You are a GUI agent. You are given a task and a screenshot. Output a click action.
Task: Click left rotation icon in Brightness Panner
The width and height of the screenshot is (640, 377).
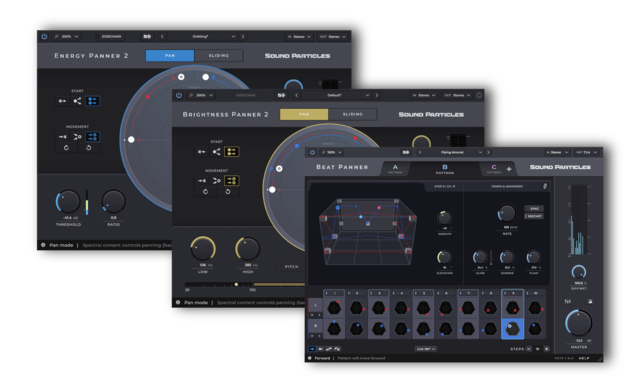pos(205,191)
